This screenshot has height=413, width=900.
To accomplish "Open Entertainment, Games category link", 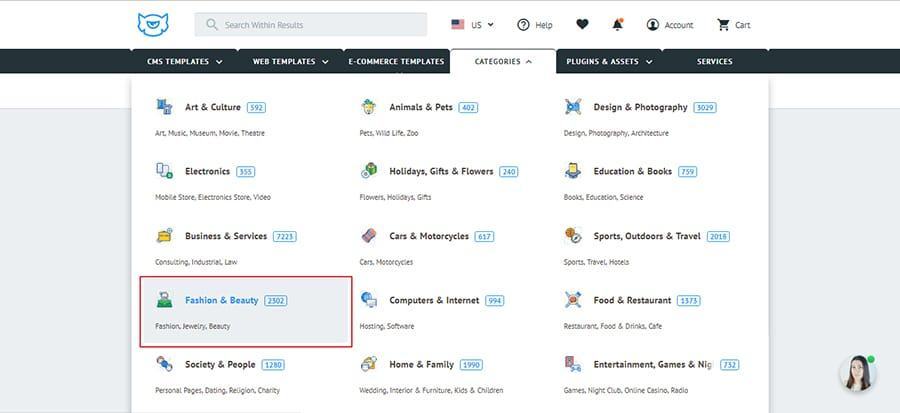I will 653,365.
